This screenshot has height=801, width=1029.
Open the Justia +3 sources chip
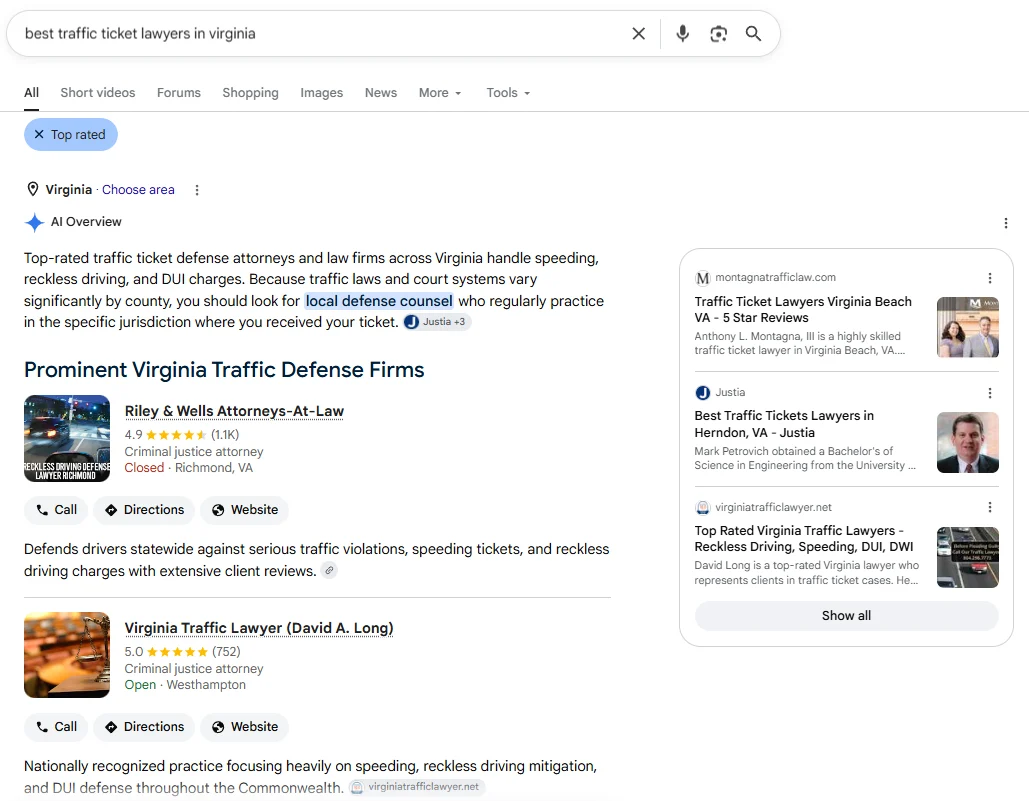[437, 322]
